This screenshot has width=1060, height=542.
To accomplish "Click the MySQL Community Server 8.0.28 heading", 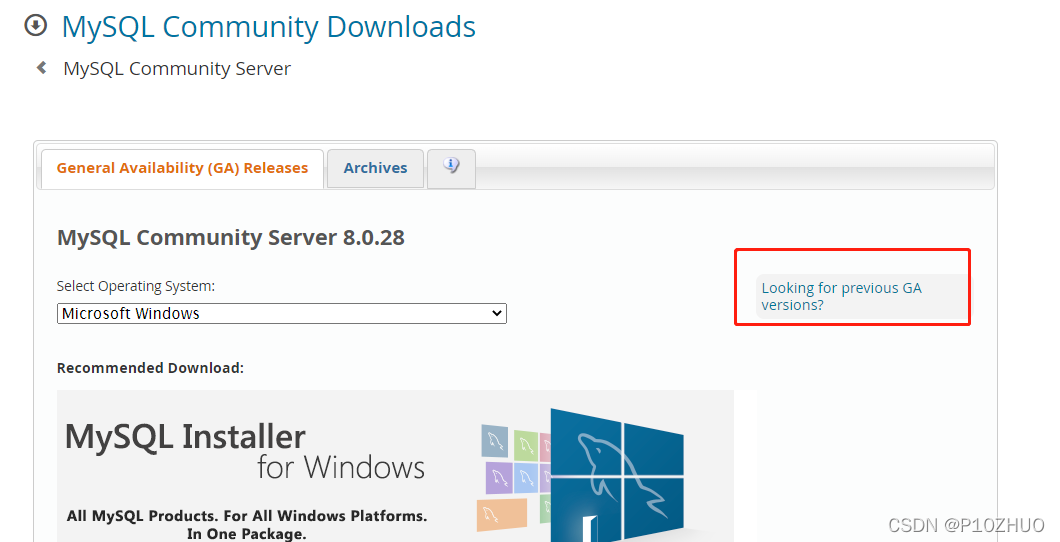I will point(231,238).
